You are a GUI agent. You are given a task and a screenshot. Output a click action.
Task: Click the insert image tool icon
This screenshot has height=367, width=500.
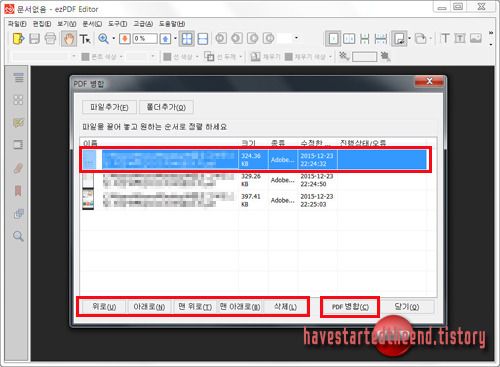point(476,39)
